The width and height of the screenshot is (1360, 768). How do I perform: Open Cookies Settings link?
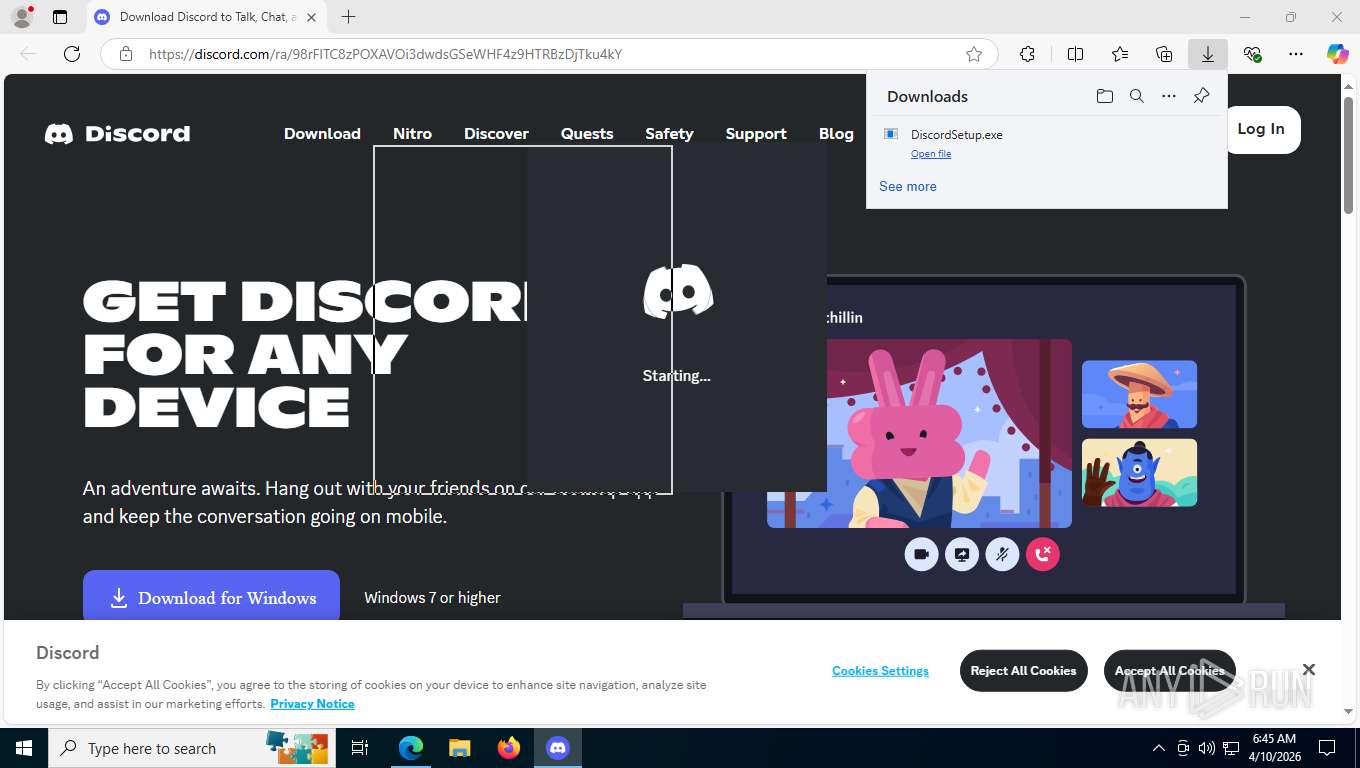point(880,671)
